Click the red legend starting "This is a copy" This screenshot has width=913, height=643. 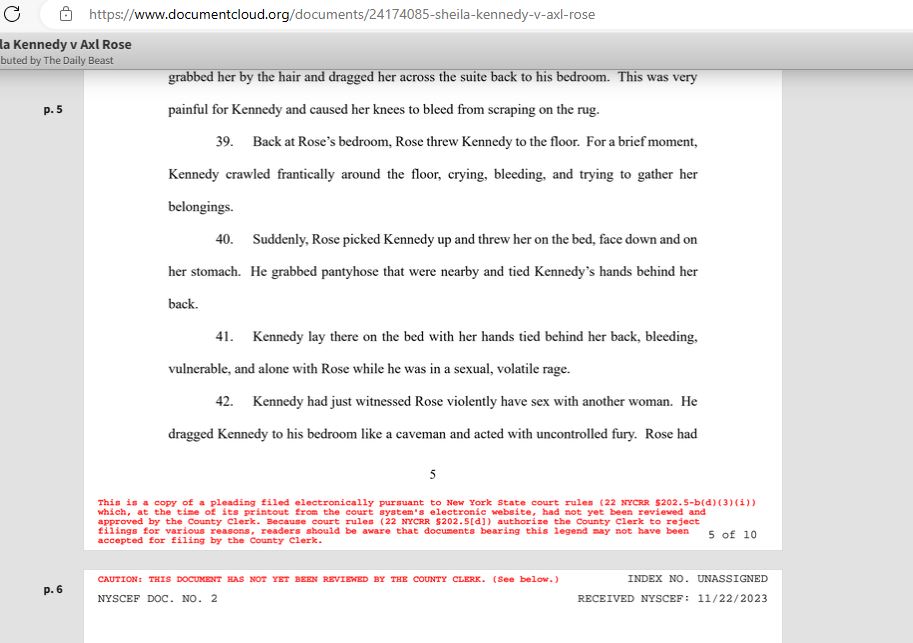point(427,521)
